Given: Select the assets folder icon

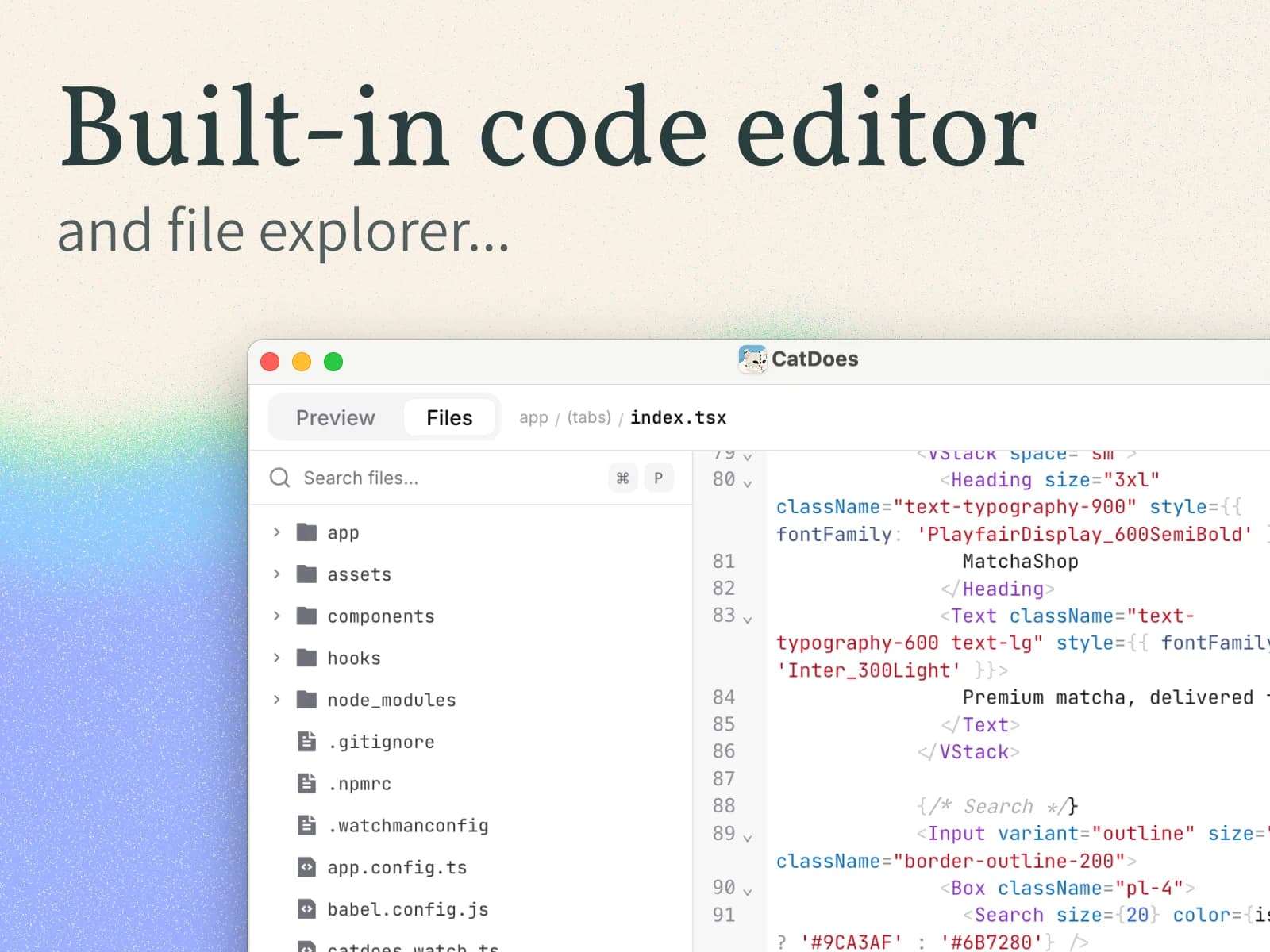Looking at the screenshot, I should [x=306, y=574].
